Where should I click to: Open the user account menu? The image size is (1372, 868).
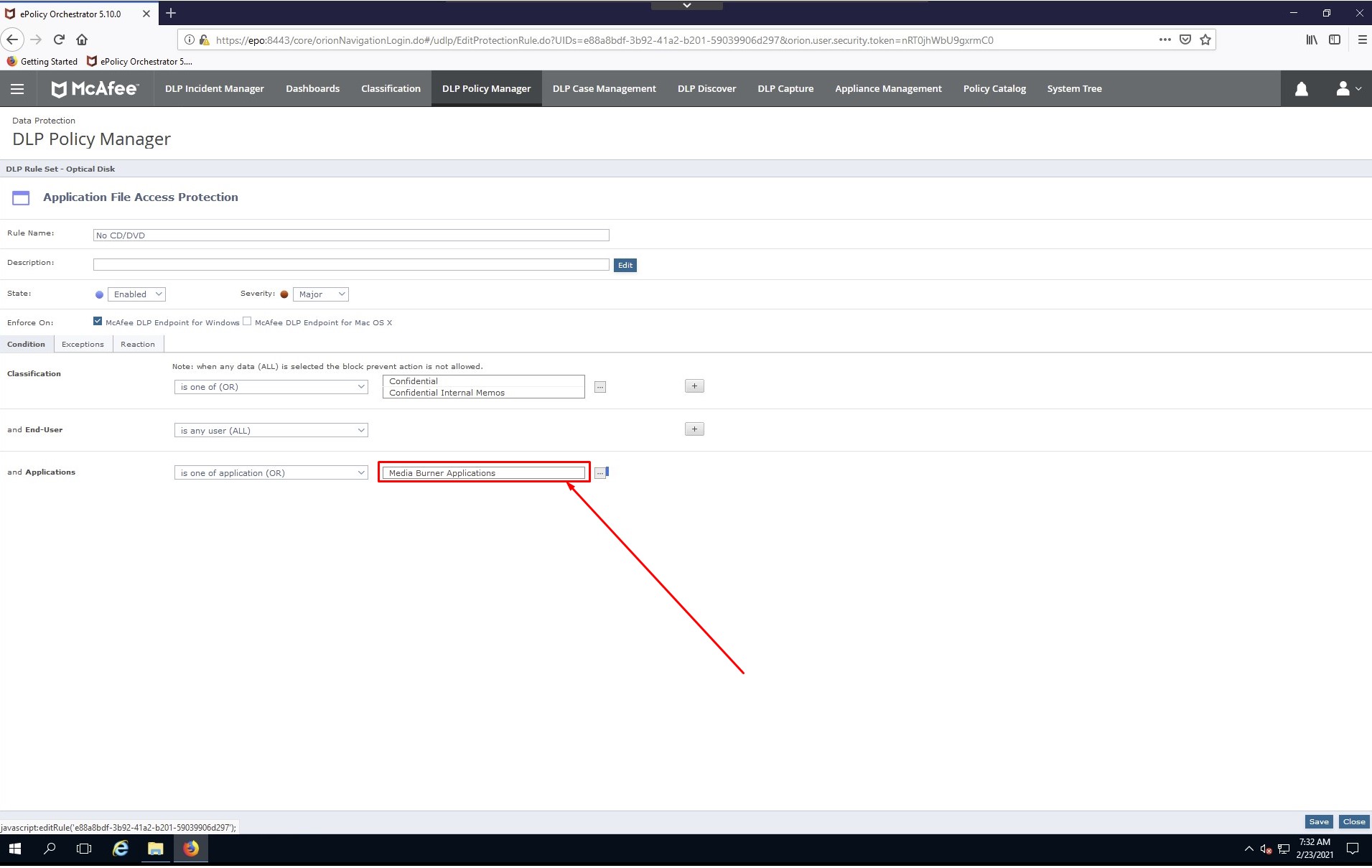(1348, 88)
